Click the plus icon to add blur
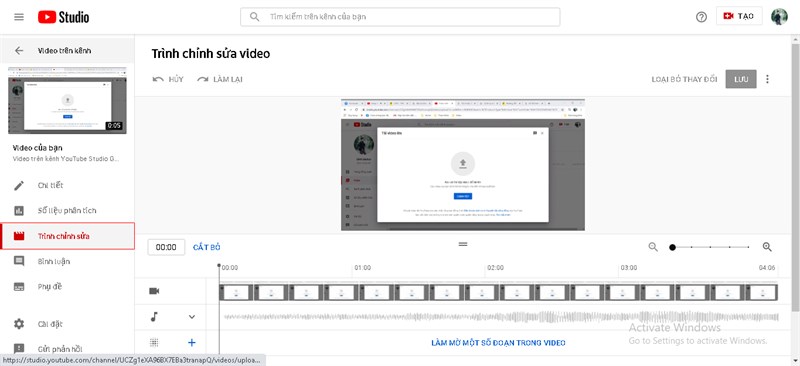The image size is (800, 366). pos(192,343)
